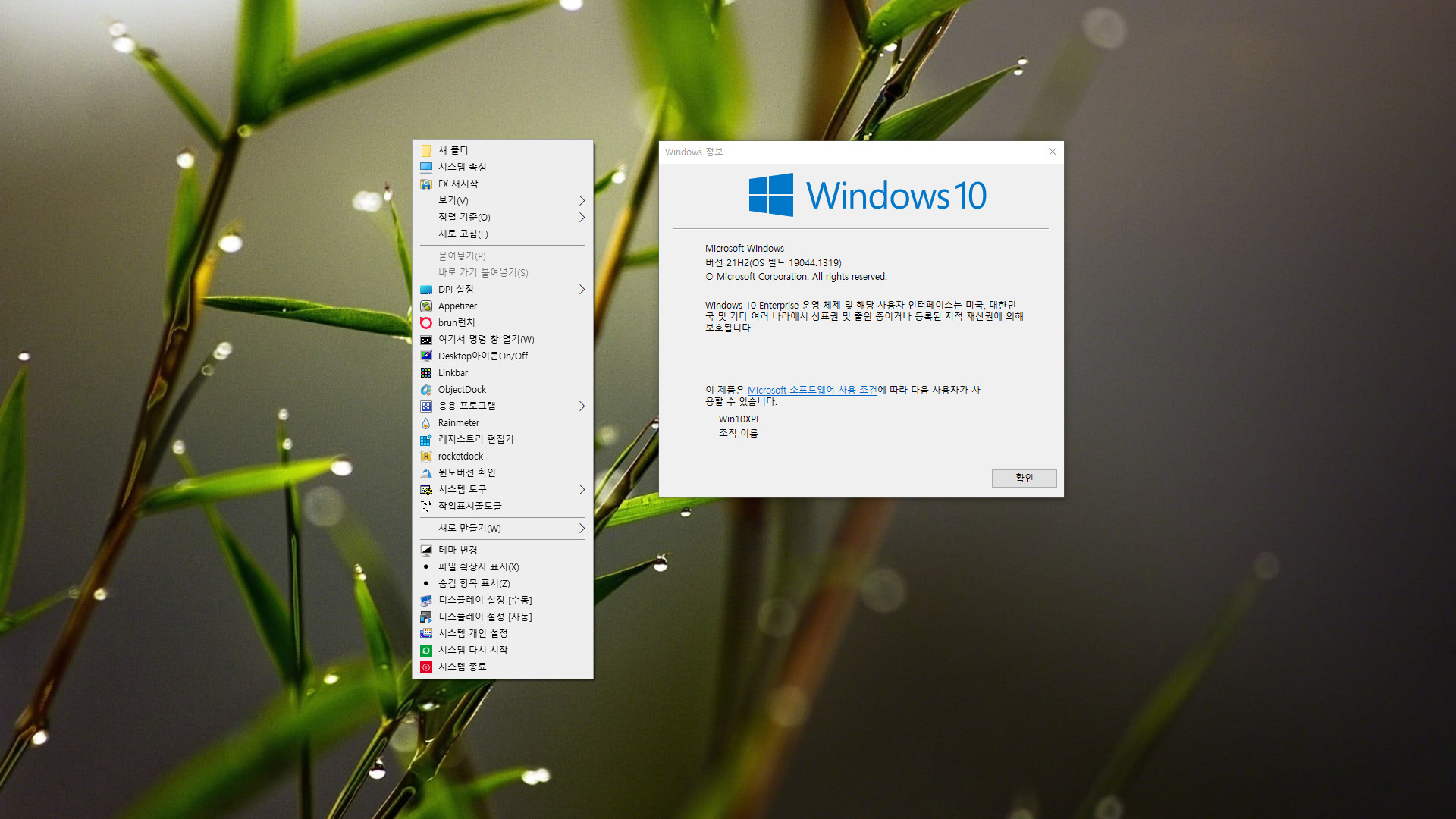This screenshot has width=1456, height=819.
Task: Click the Linkbar text label
Action: click(453, 373)
